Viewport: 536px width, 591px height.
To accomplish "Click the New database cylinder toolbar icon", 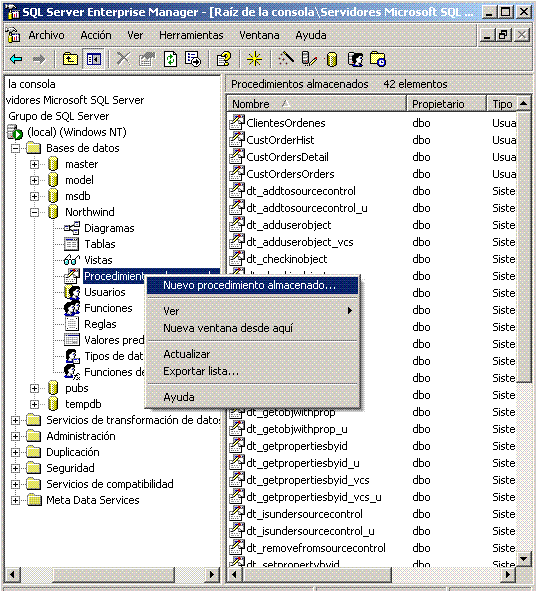I will [331, 60].
